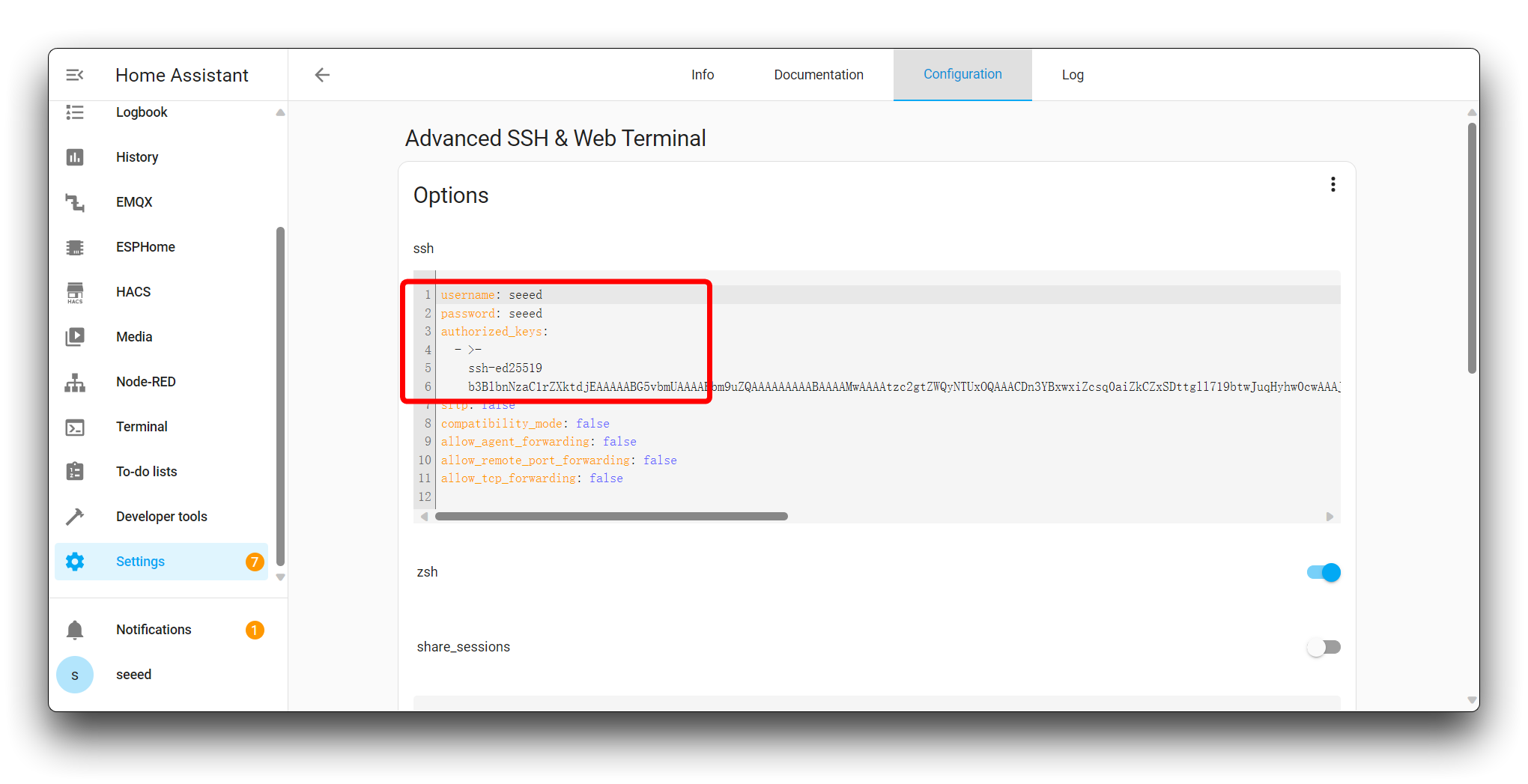Open To-do lists in the sidebar

click(x=161, y=472)
